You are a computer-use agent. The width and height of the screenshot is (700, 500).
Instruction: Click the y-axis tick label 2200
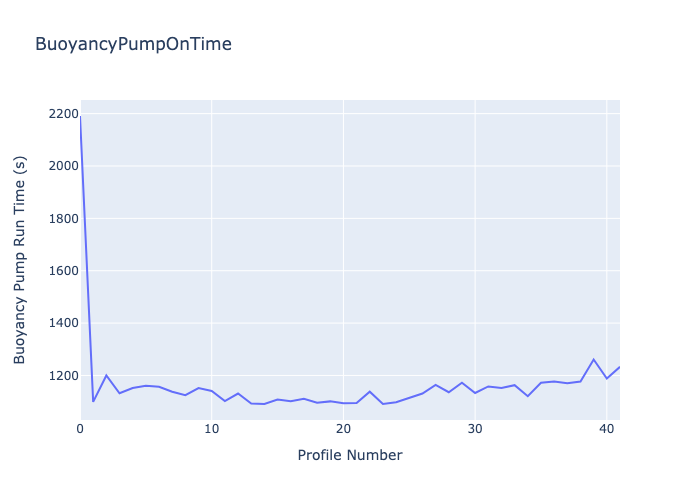click(63, 114)
